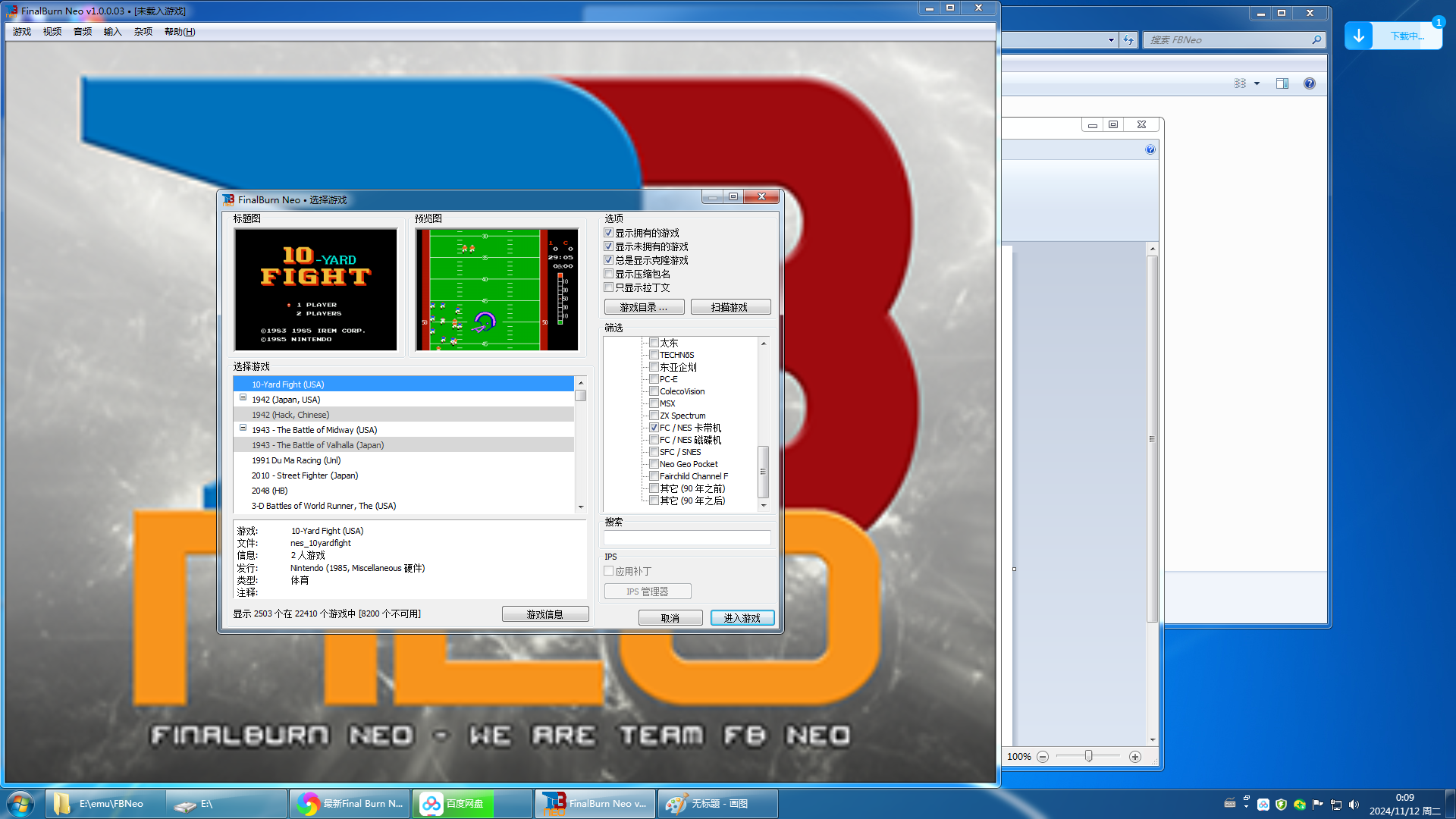Image resolution: width=1456 pixels, height=819 pixels.
Task: Check Neo Geo Pocket filter
Action: click(654, 464)
